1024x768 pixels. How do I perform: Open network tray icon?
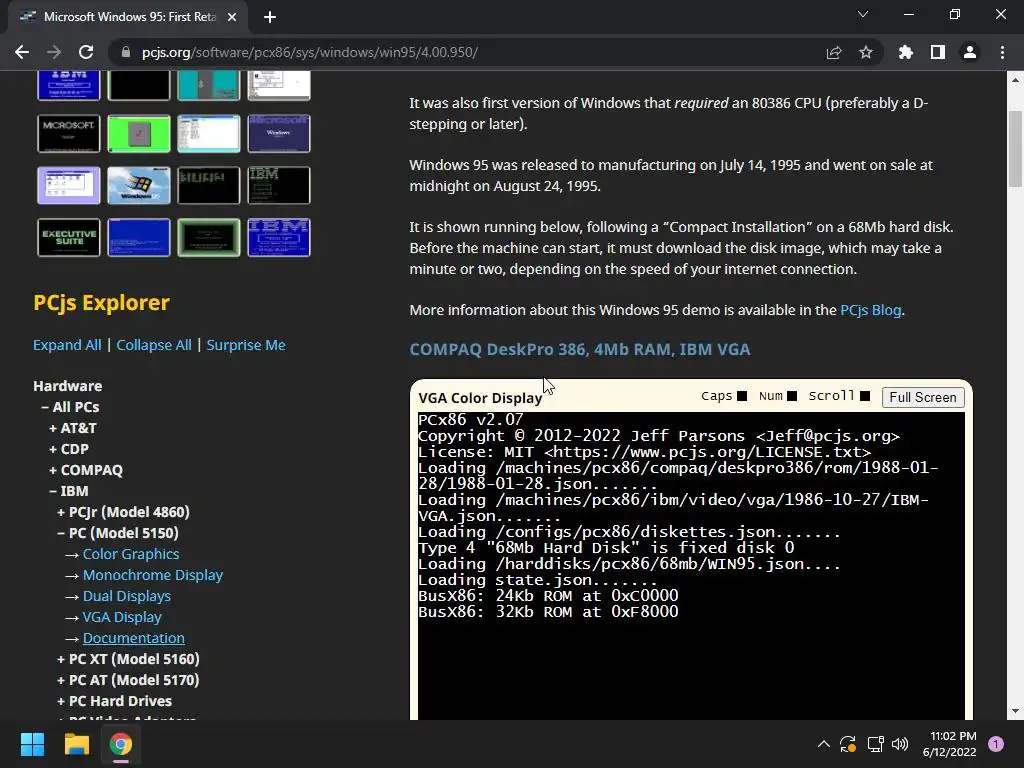(875, 744)
